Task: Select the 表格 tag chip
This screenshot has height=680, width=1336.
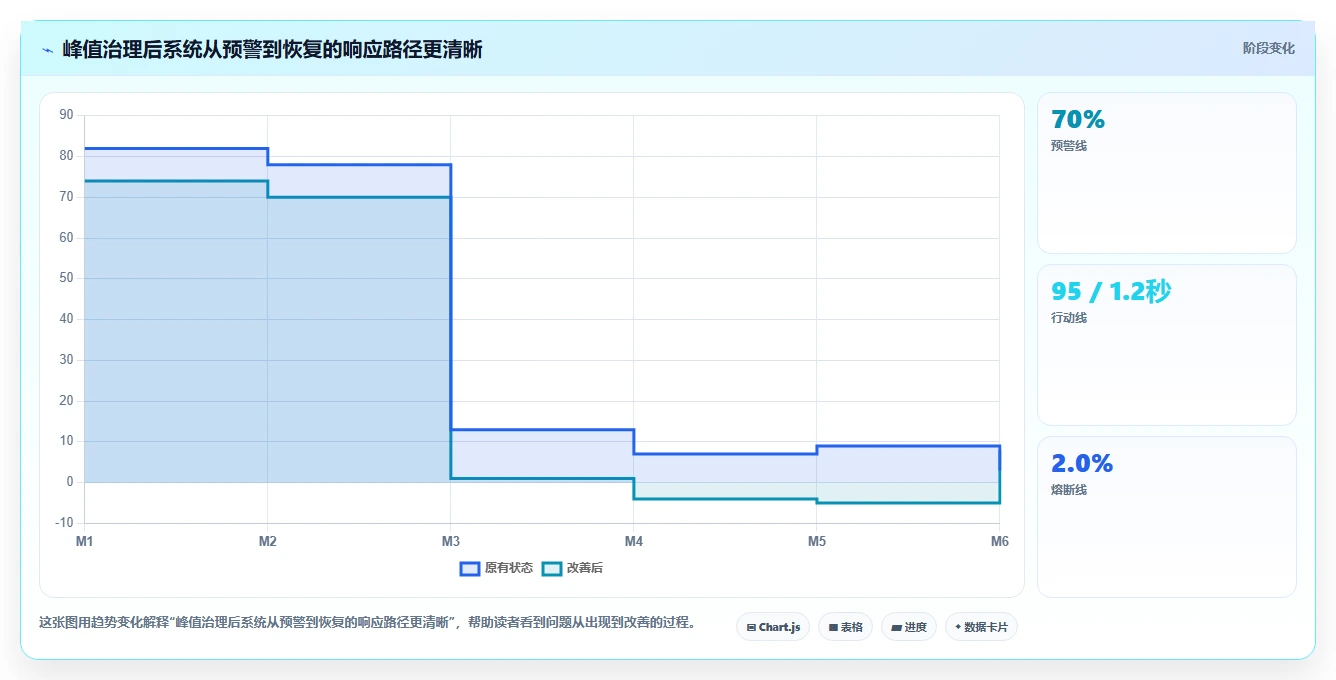Action: (845, 627)
